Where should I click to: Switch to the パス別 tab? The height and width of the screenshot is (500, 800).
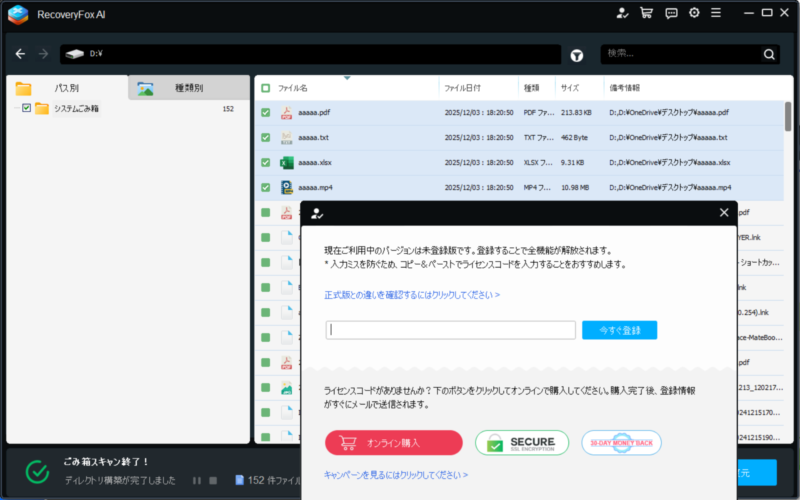pos(66,88)
